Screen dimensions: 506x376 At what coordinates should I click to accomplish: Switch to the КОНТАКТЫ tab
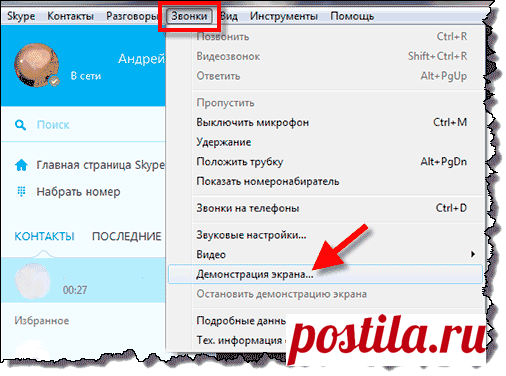pyautogui.click(x=44, y=236)
